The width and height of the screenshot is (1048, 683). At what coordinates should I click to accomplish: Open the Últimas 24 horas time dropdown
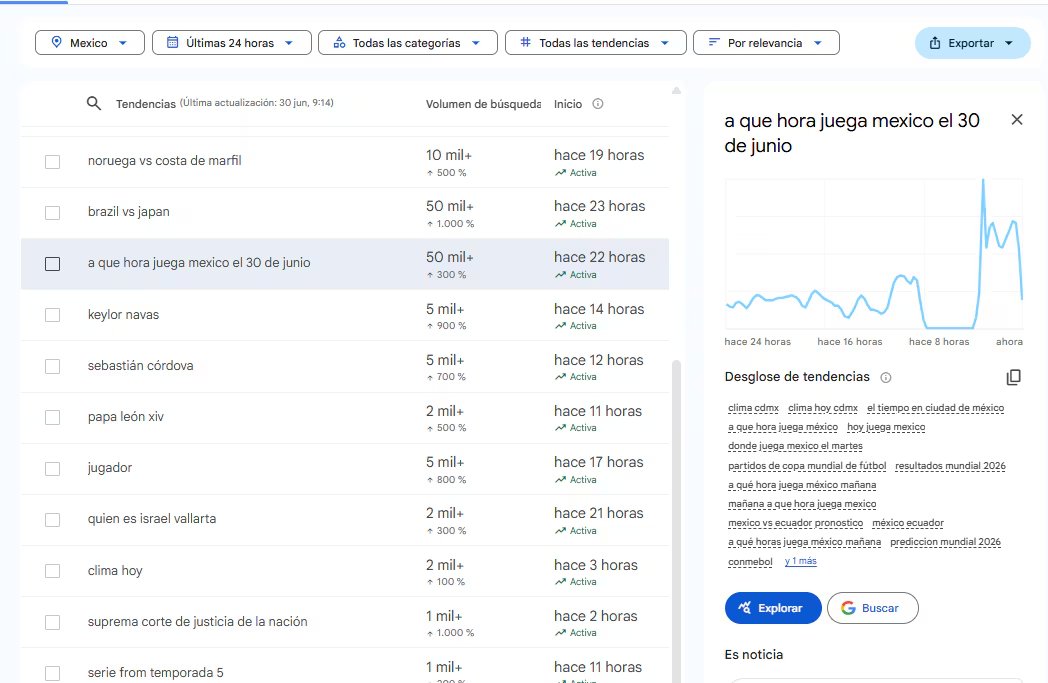coord(231,43)
